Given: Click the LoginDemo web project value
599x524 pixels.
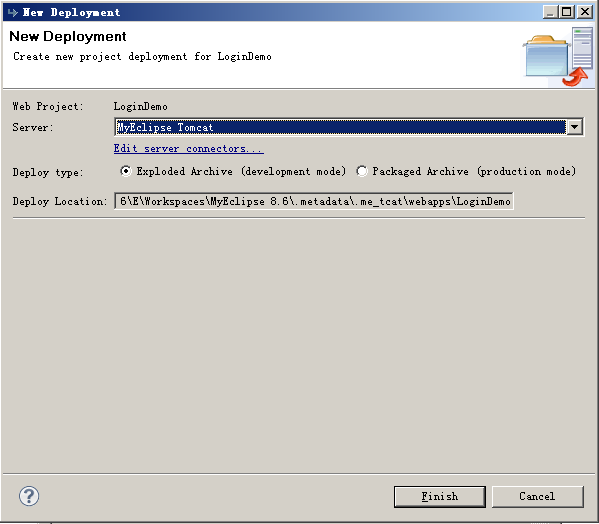Looking at the screenshot, I should coord(141,106).
